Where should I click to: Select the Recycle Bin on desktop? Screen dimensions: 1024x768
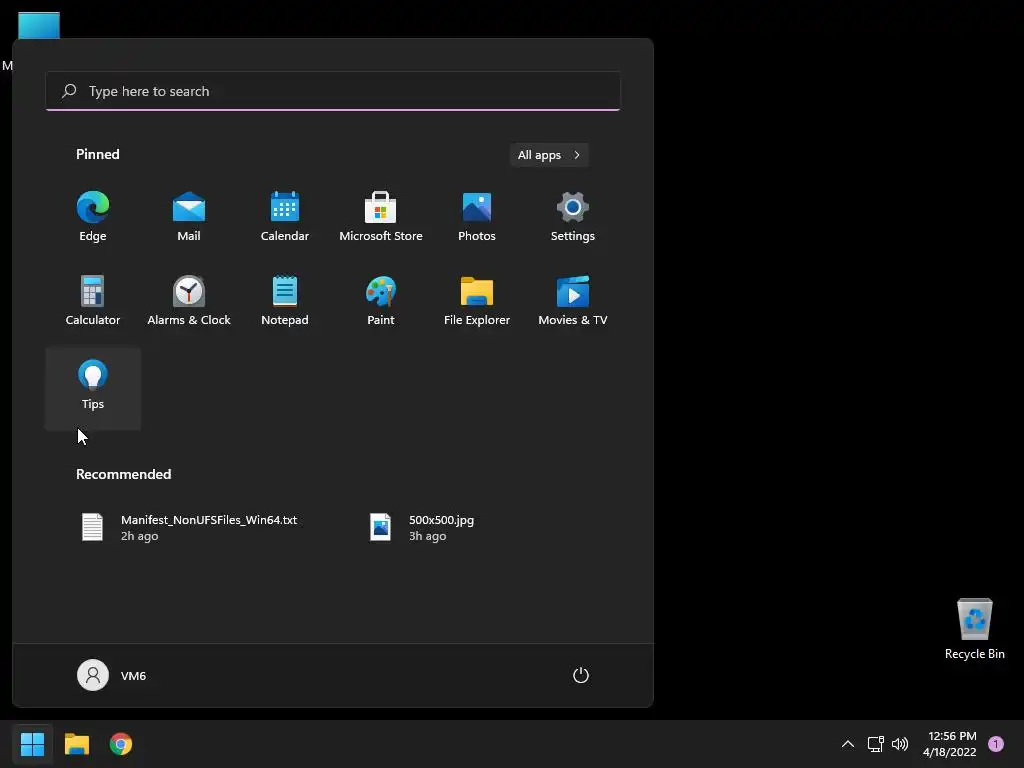(x=974, y=629)
